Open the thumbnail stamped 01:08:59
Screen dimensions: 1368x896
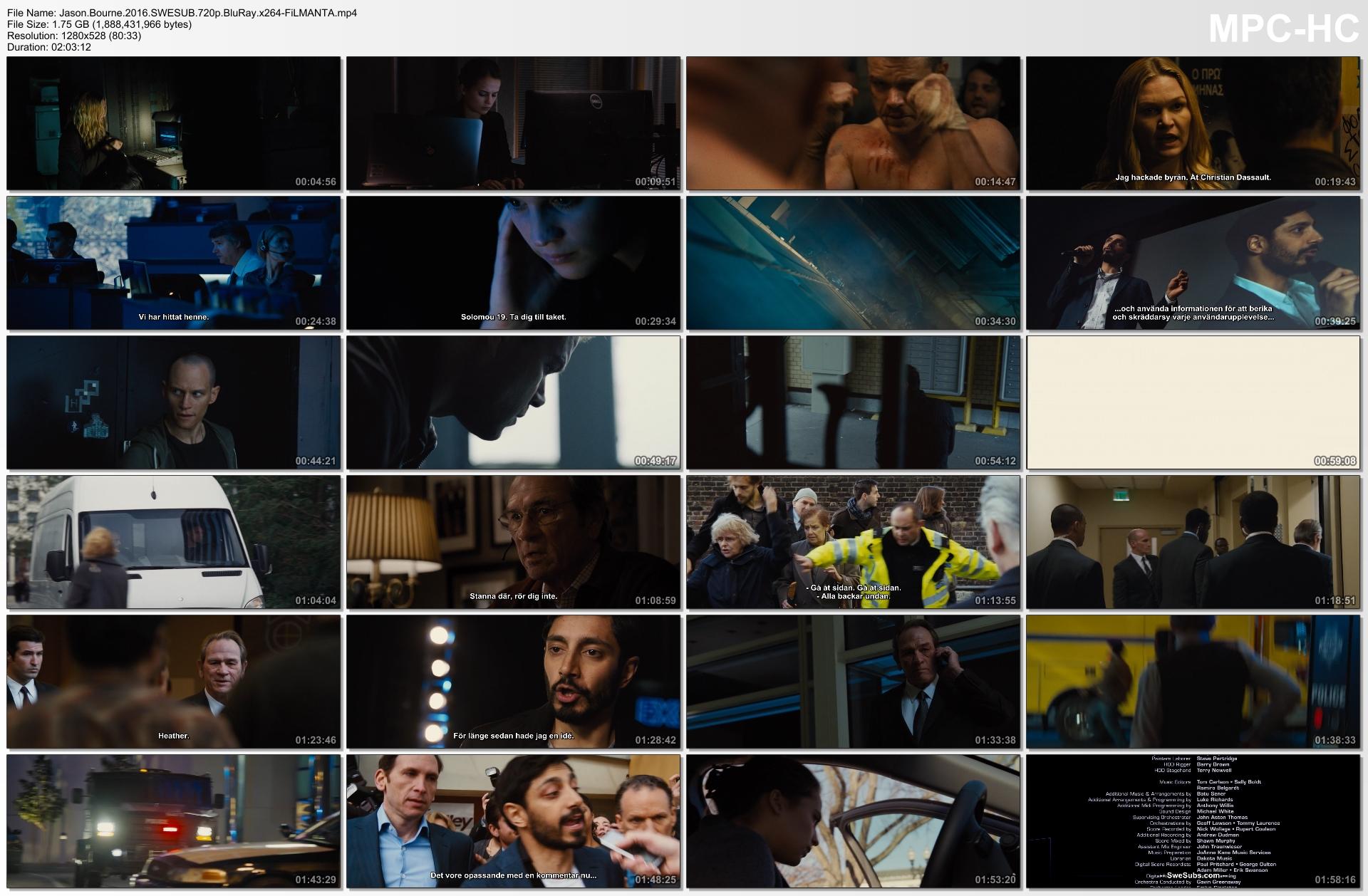click(514, 542)
